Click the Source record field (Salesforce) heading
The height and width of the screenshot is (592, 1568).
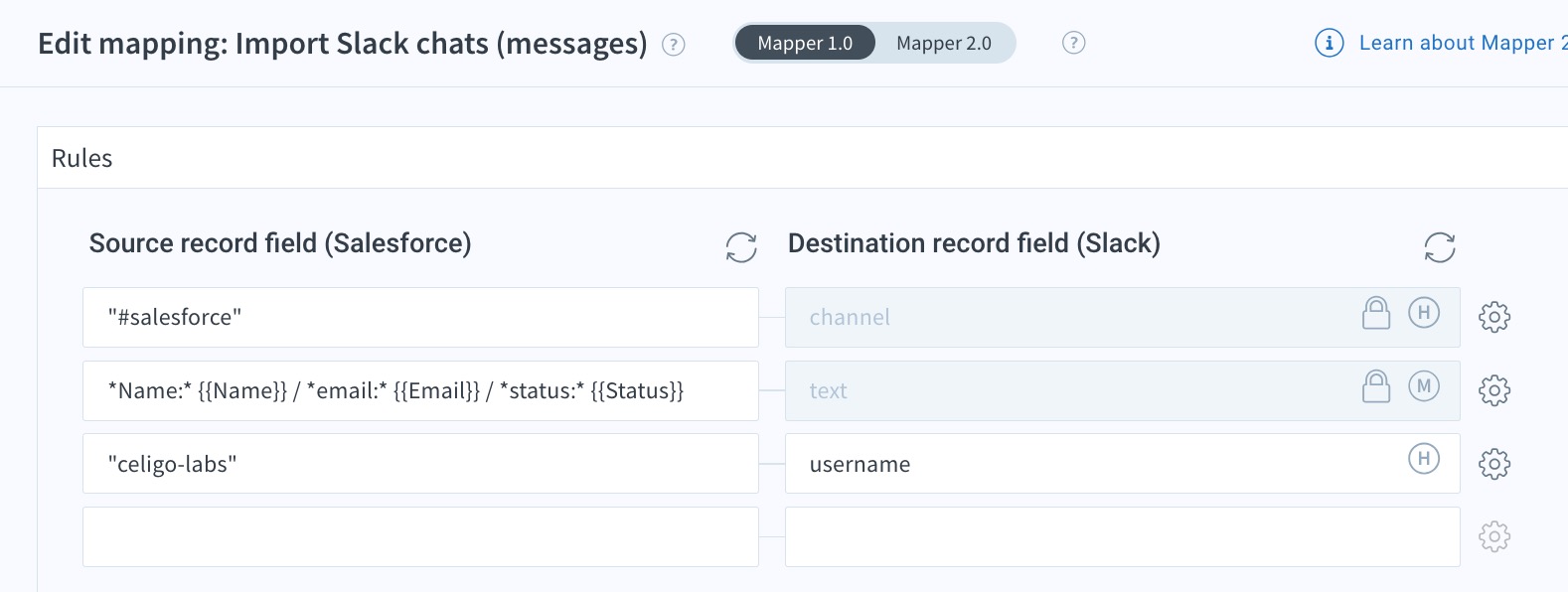(x=280, y=243)
